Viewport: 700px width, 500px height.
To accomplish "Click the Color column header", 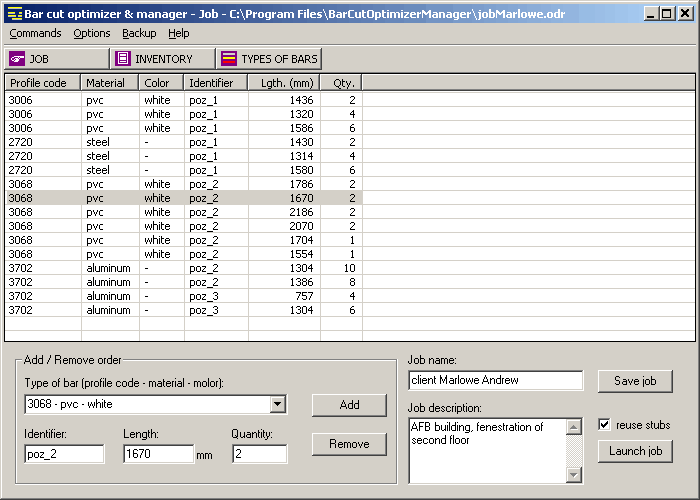I will [x=161, y=83].
